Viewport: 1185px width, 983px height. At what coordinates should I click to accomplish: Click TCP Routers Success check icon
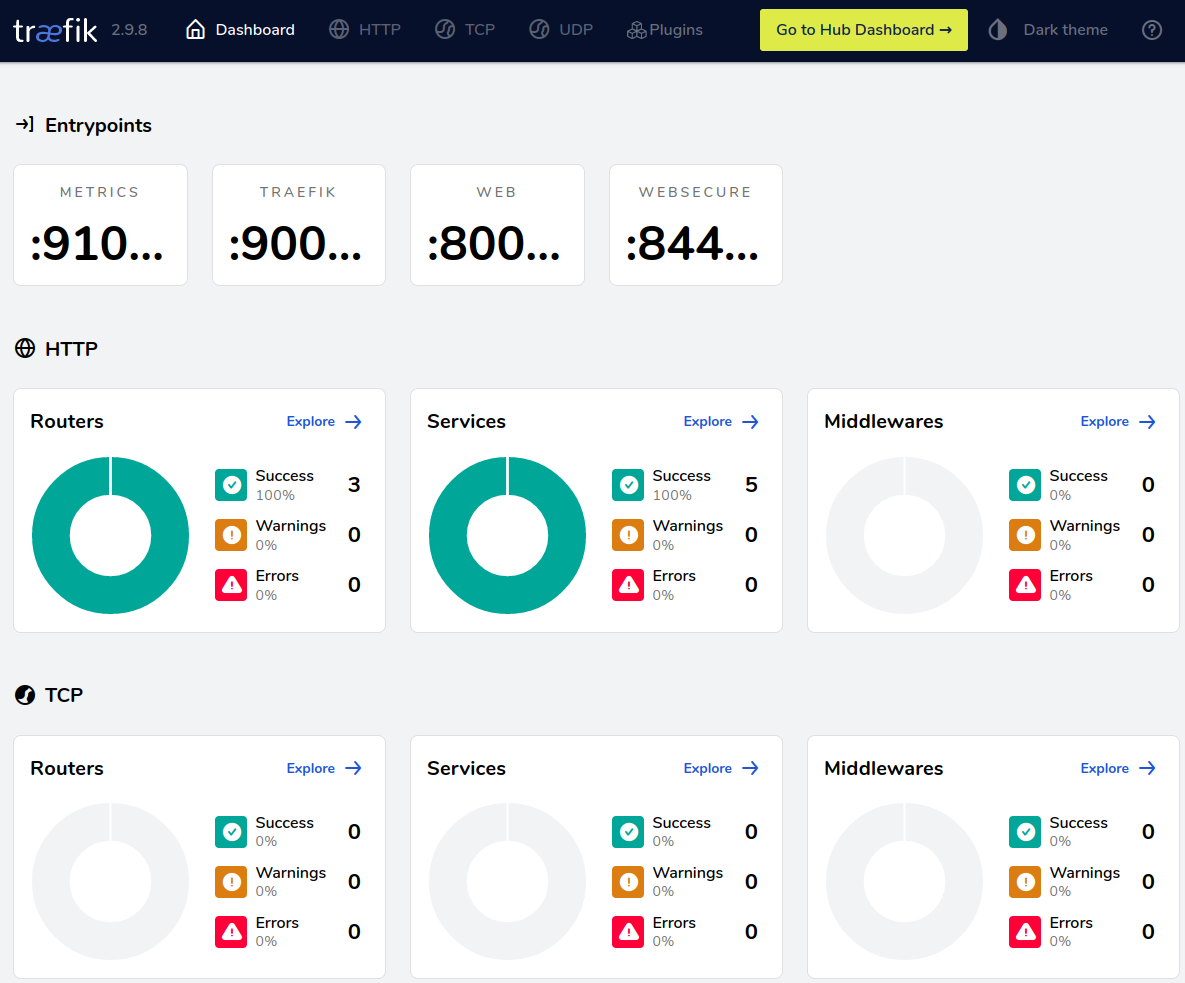[x=231, y=832]
